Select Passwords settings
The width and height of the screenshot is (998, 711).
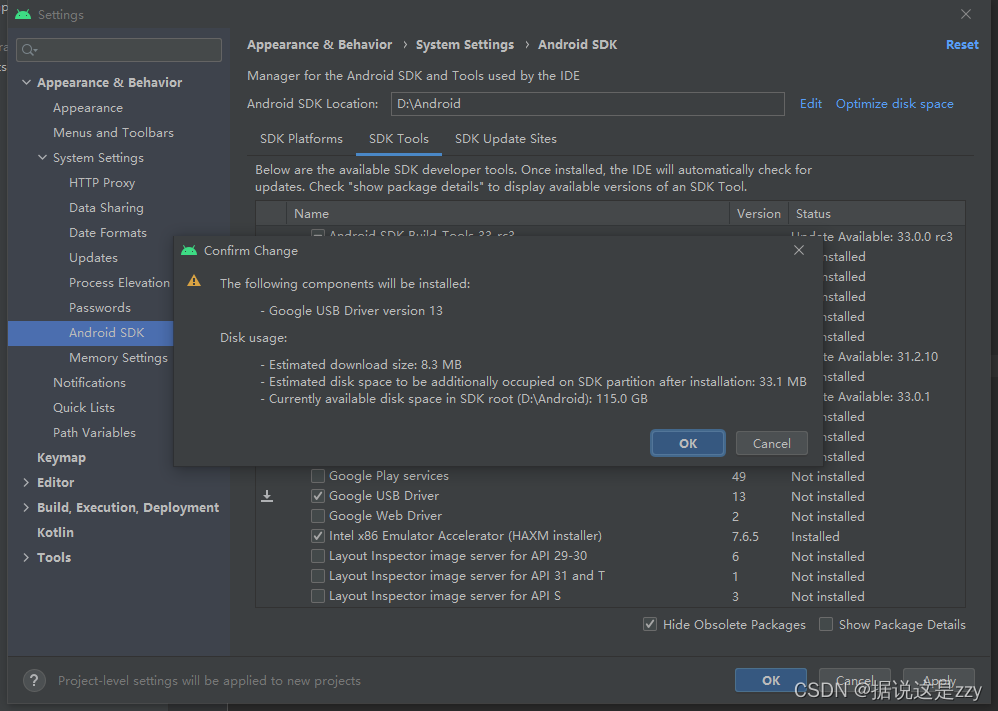(100, 307)
